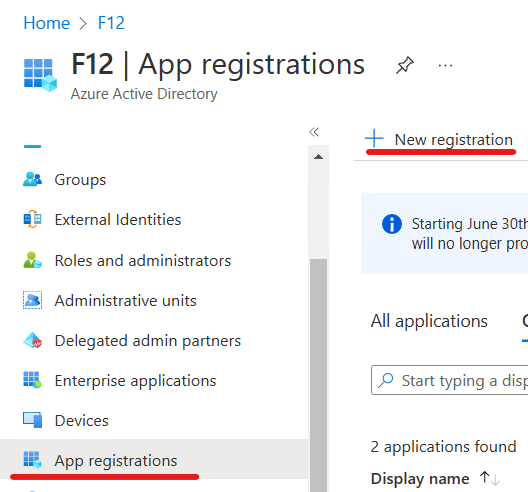Click the App registrations sidebar icon
Screen dimensions: 528x492
(x=32, y=460)
